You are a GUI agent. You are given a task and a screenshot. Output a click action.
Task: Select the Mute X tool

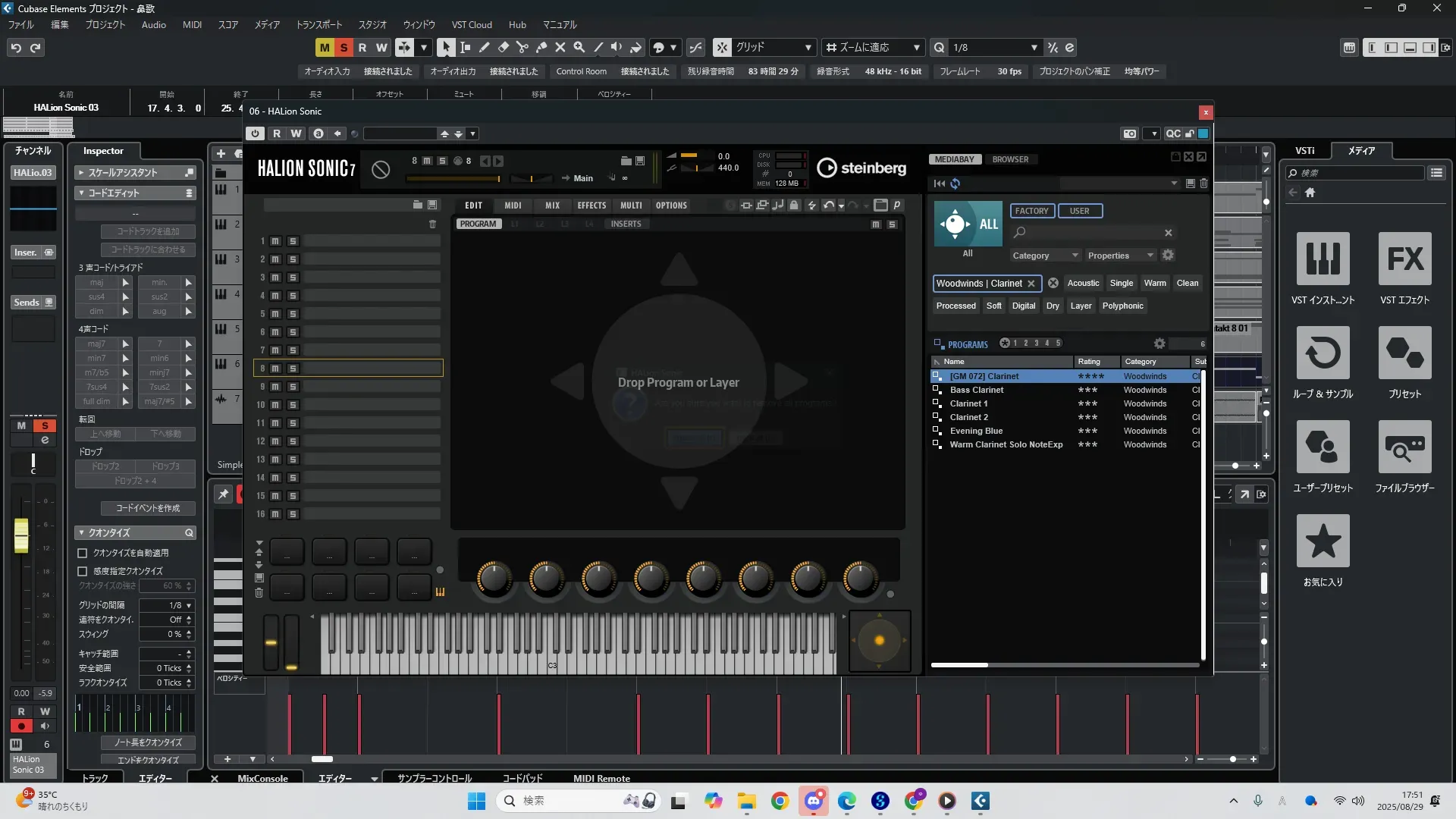click(x=560, y=48)
